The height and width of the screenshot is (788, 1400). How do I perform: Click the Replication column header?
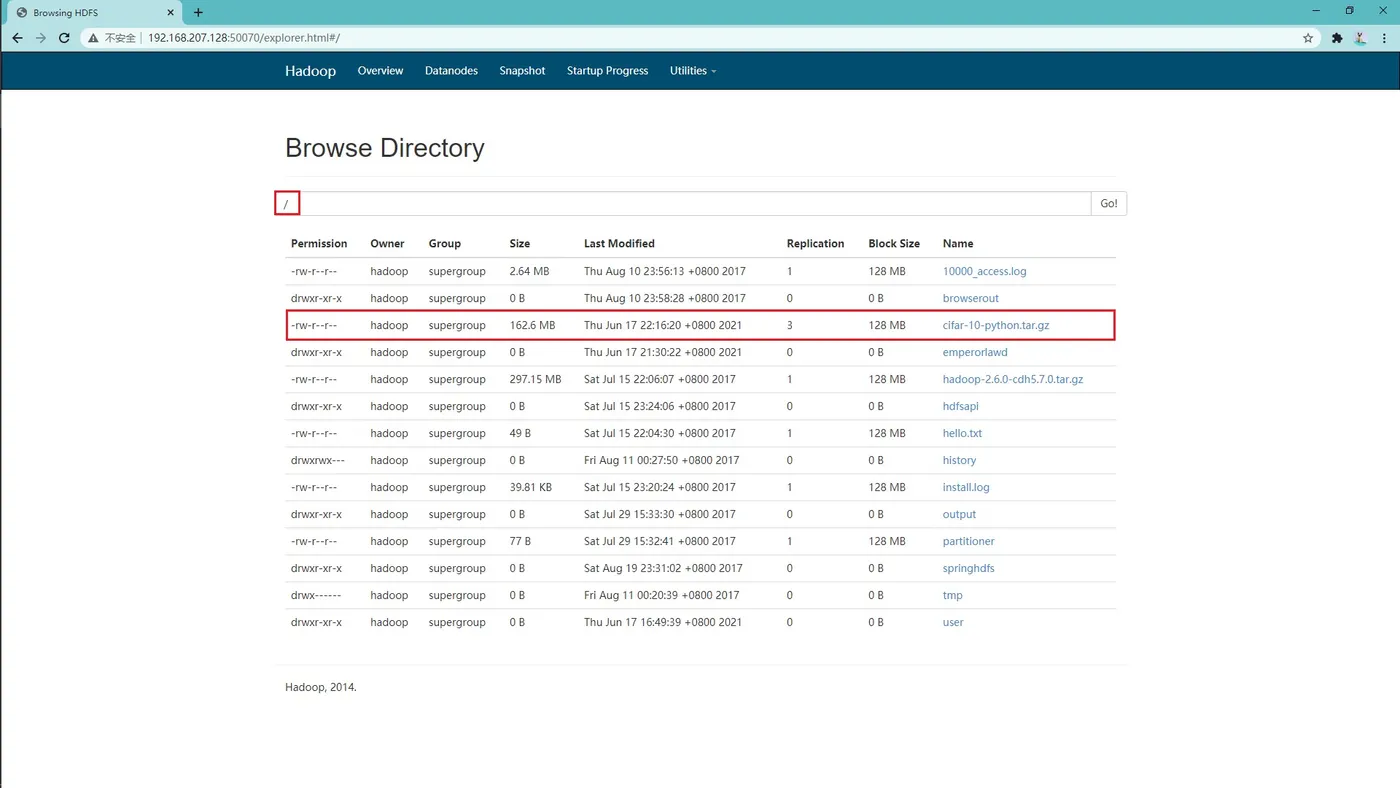(x=815, y=243)
